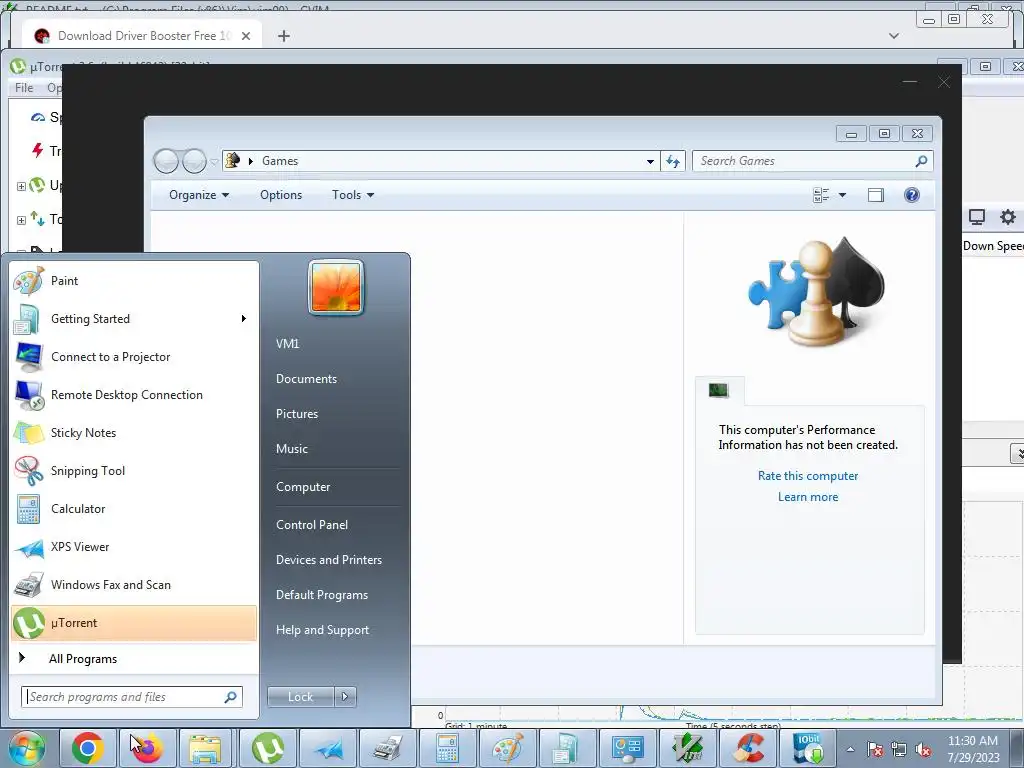The width and height of the screenshot is (1024, 768).
Task: Switch to gVim taskbar icon
Action: [x=688, y=748]
